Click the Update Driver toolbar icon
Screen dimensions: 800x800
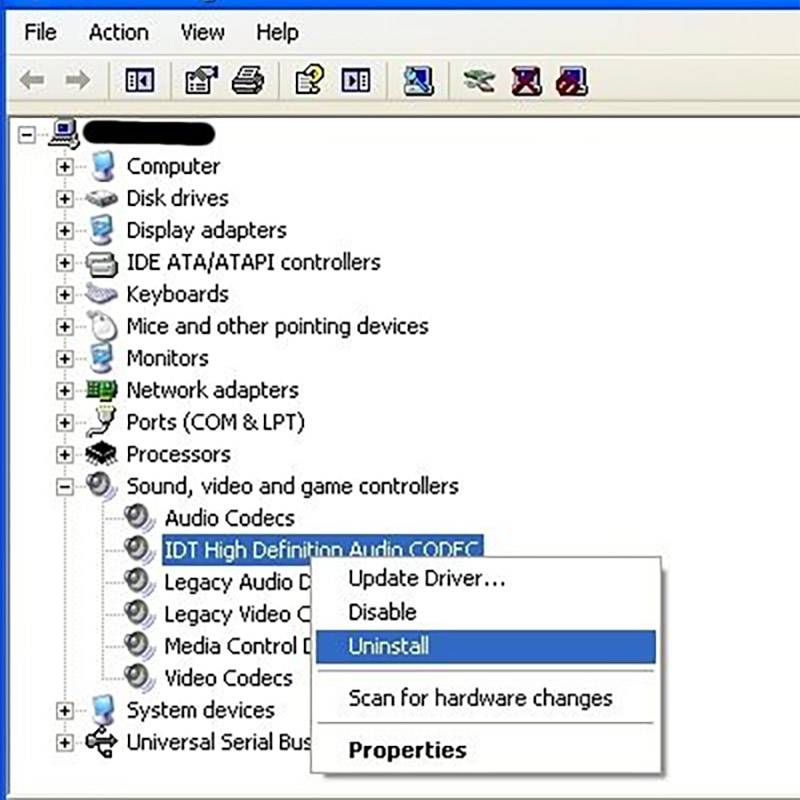pos(479,81)
